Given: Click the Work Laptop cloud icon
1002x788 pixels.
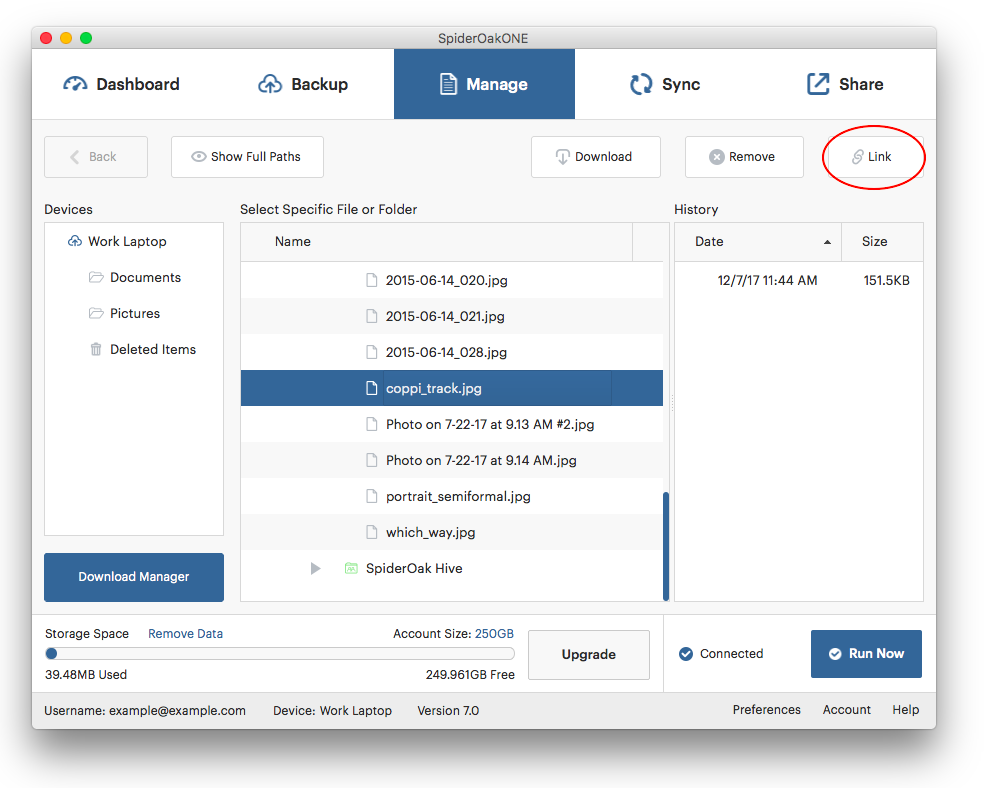Looking at the screenshot, I should coord(75,241).
